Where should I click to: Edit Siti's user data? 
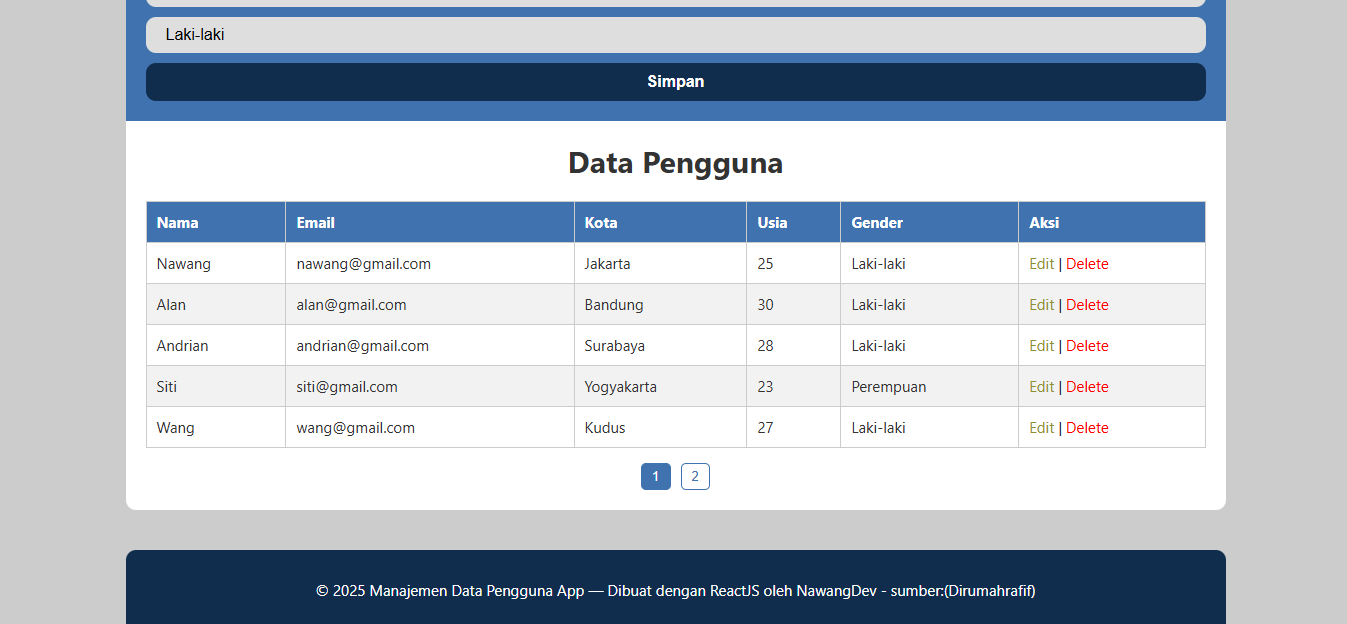click(1041, 387)
